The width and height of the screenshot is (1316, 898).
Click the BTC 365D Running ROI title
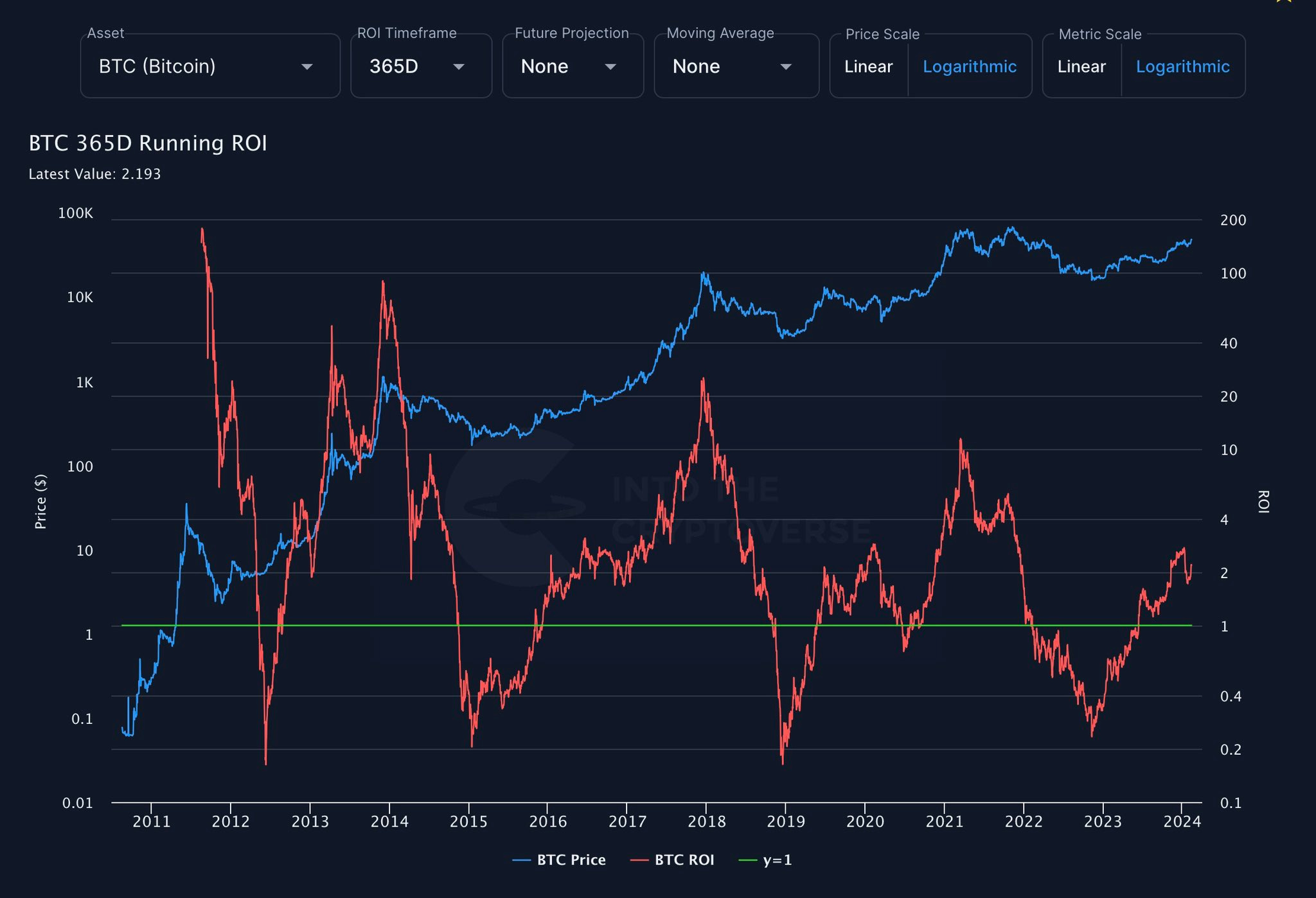click(x=148, y=143)
